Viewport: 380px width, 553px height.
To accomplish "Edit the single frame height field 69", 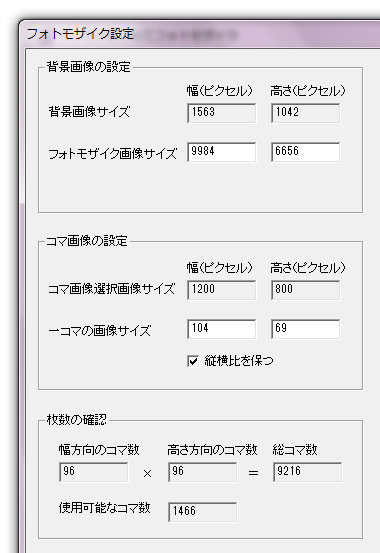I will point(306,329).
